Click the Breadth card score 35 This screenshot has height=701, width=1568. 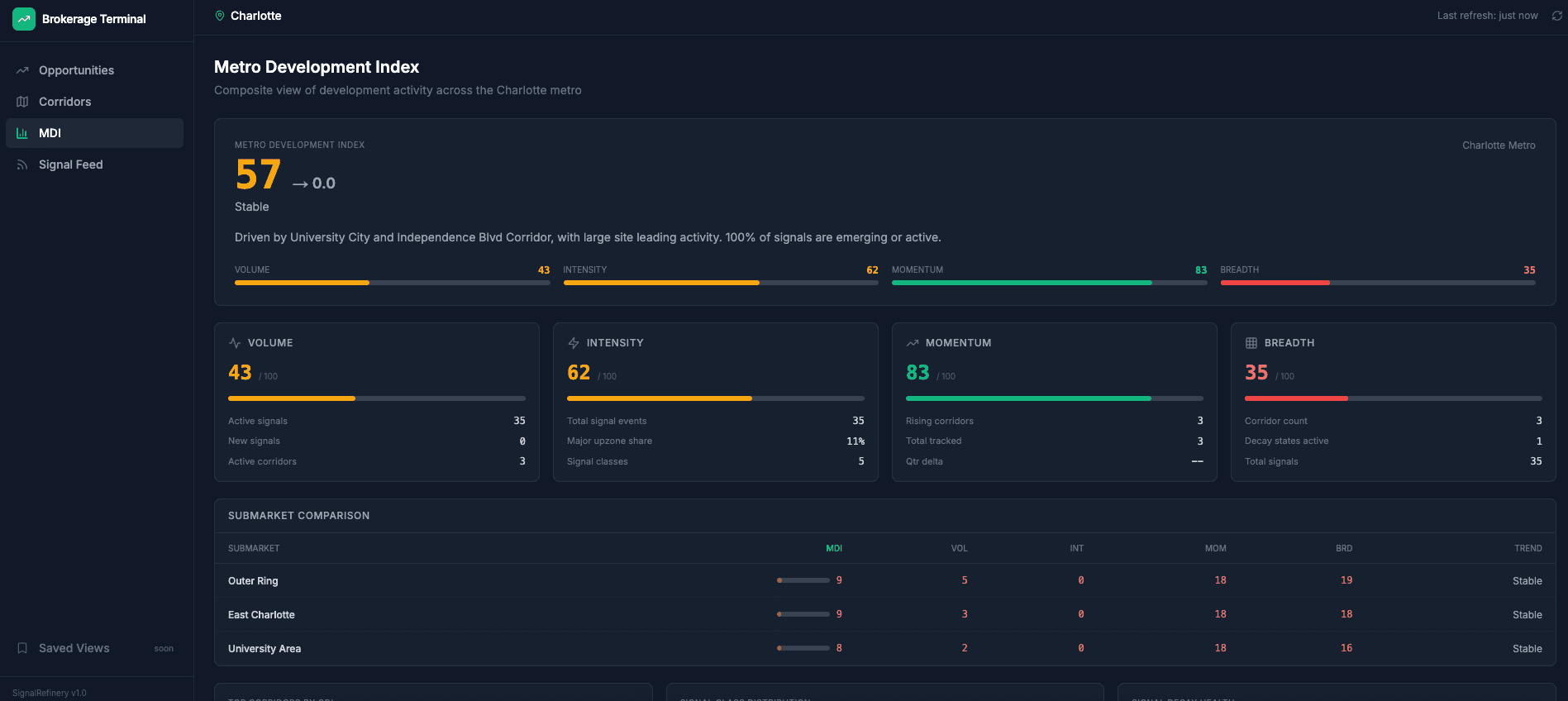1256,373
